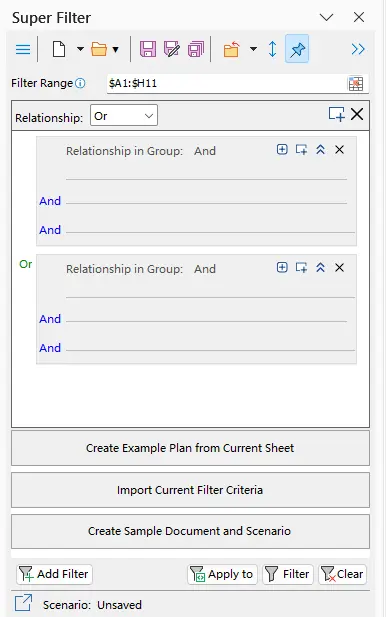386x617 pixels.
Task: Delete all groups using large X icon
Action: pos(357,115)
